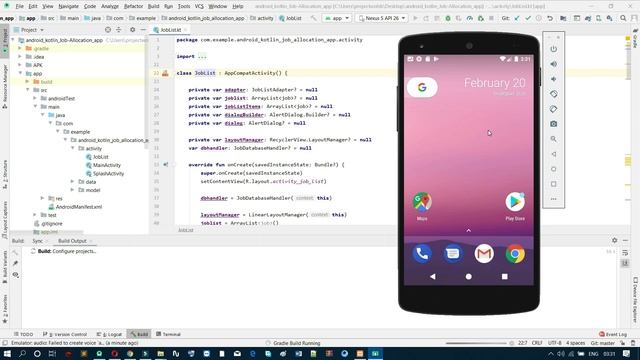
Task: Expand the .gradle folder
Action: 20,48
